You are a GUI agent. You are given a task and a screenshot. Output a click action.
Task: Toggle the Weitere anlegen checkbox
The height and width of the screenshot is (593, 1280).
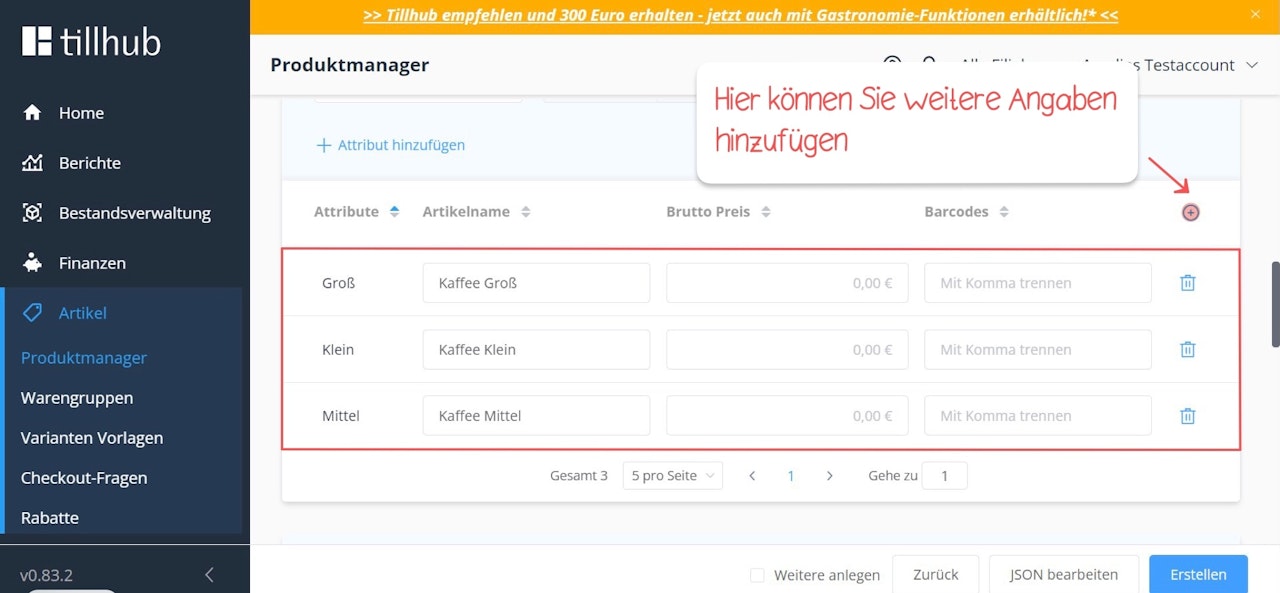tap(757, 575)
